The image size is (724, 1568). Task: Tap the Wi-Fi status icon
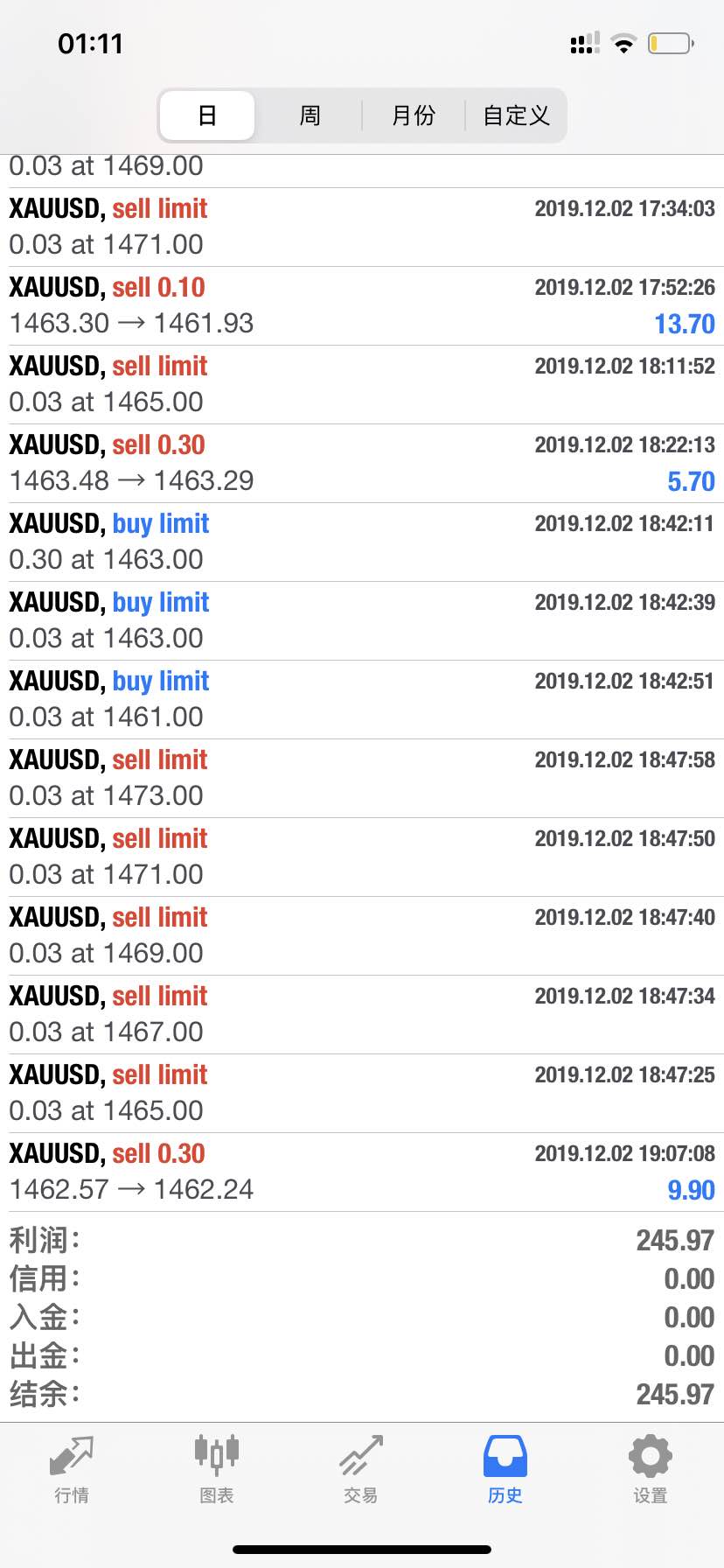pos(623,44)
